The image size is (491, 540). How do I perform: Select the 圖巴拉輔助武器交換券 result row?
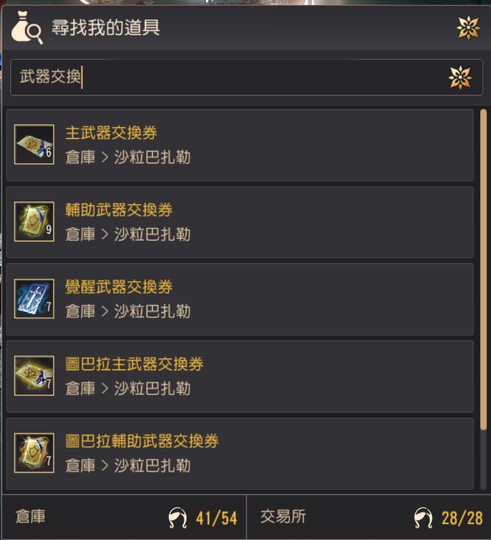point(240,454)
